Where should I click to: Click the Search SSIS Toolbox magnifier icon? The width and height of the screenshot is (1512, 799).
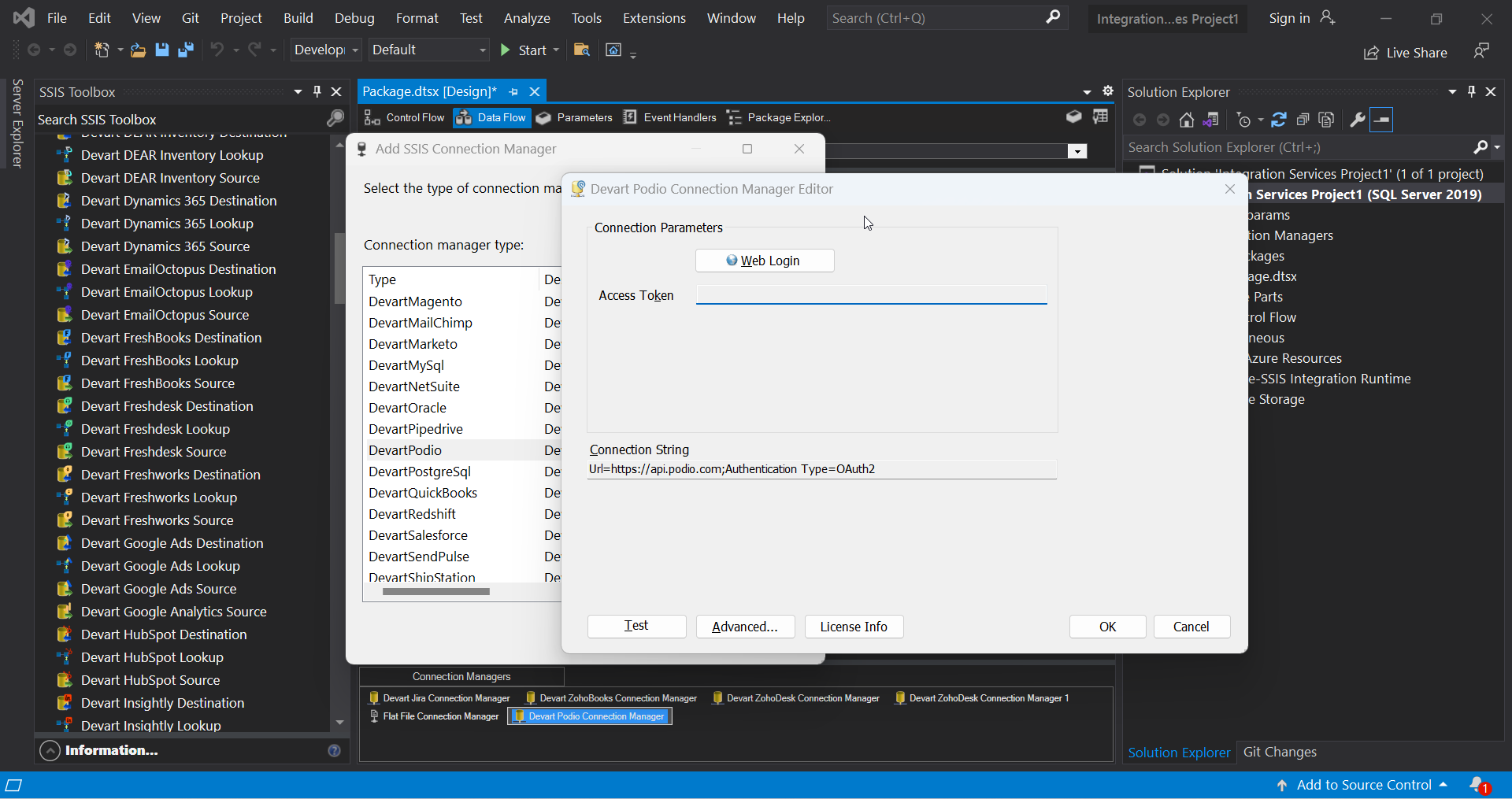335,119
